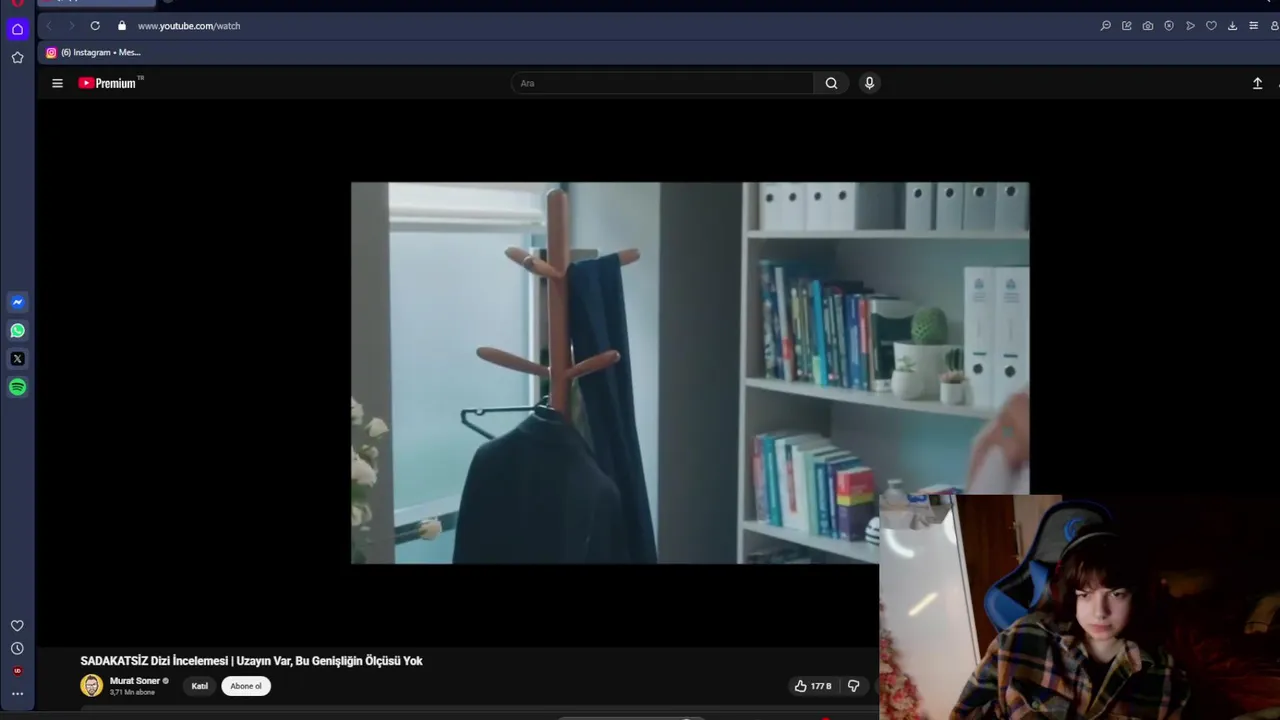Viewport: 1280px width, 720px height.
Task: Click the site security padlock icon
Action: [122, 26]
